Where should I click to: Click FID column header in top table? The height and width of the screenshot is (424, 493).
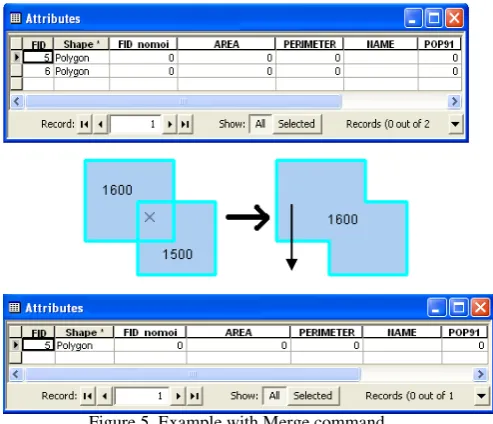38,44
